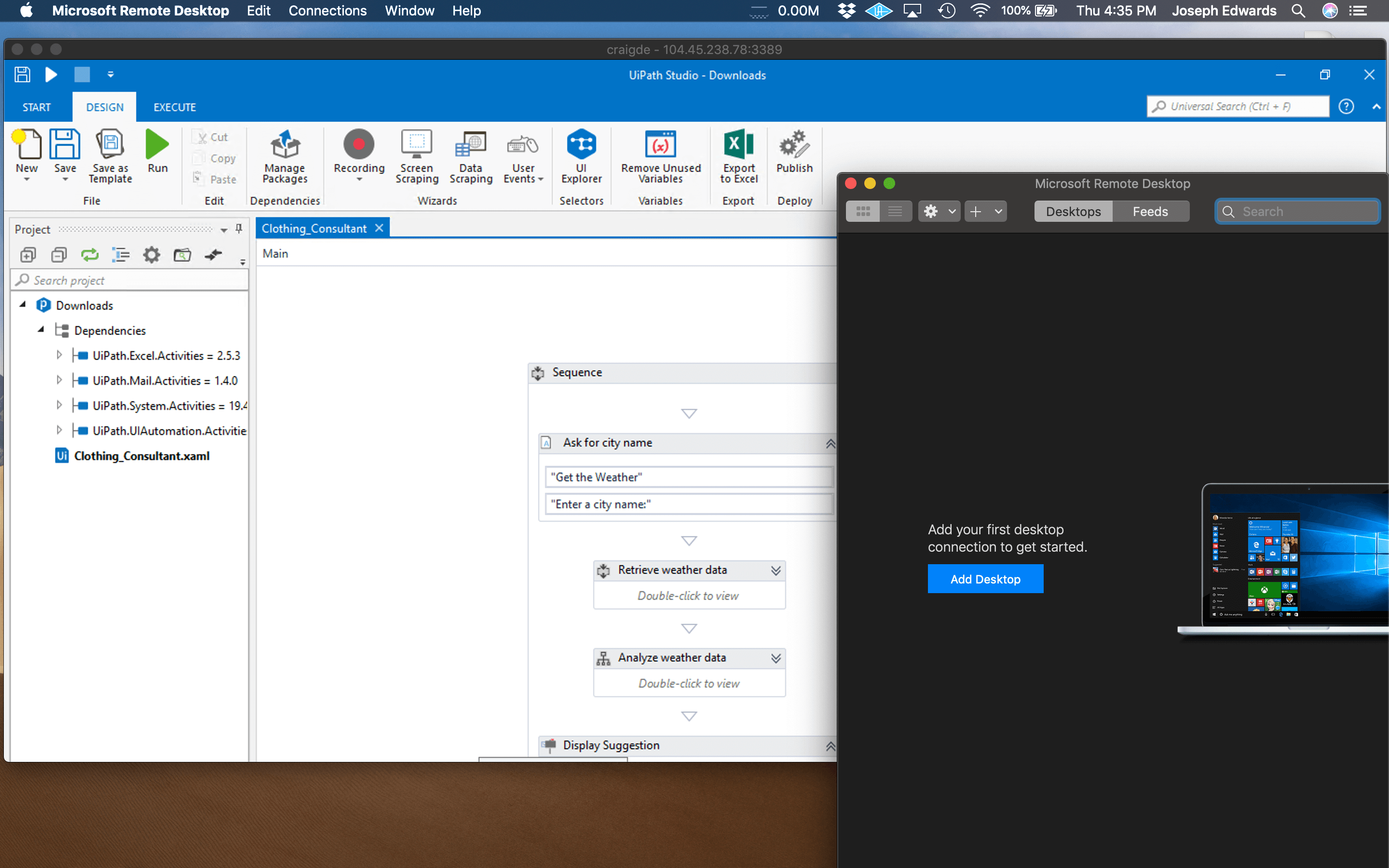This screenshot has height=868, width=1389.
Task: Collapse the UiPath ribbon with caret
Action: click(x=1376, y=107)
